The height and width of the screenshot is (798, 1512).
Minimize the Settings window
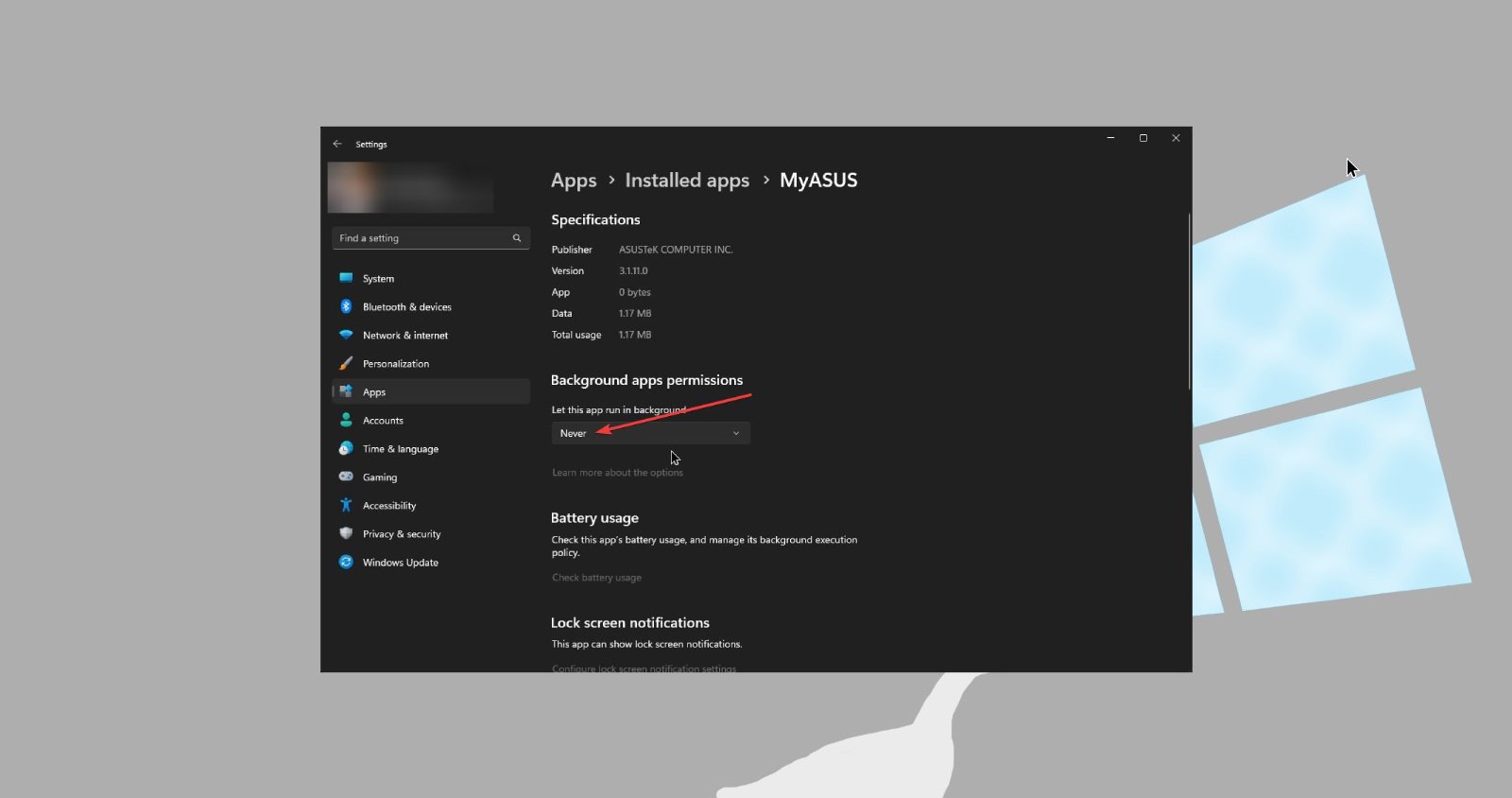pyautogui.click(x=1110, y=138)
